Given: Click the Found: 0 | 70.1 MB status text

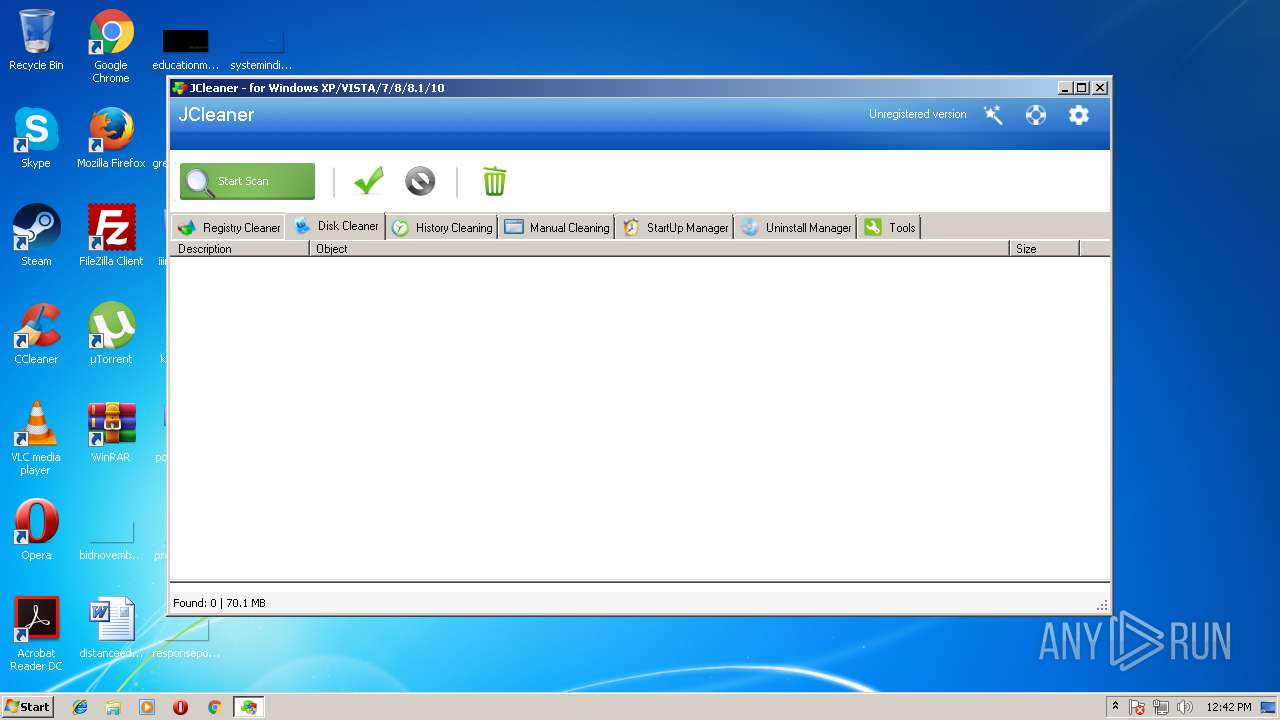Looking at the screenshot, I should (219, 603).
